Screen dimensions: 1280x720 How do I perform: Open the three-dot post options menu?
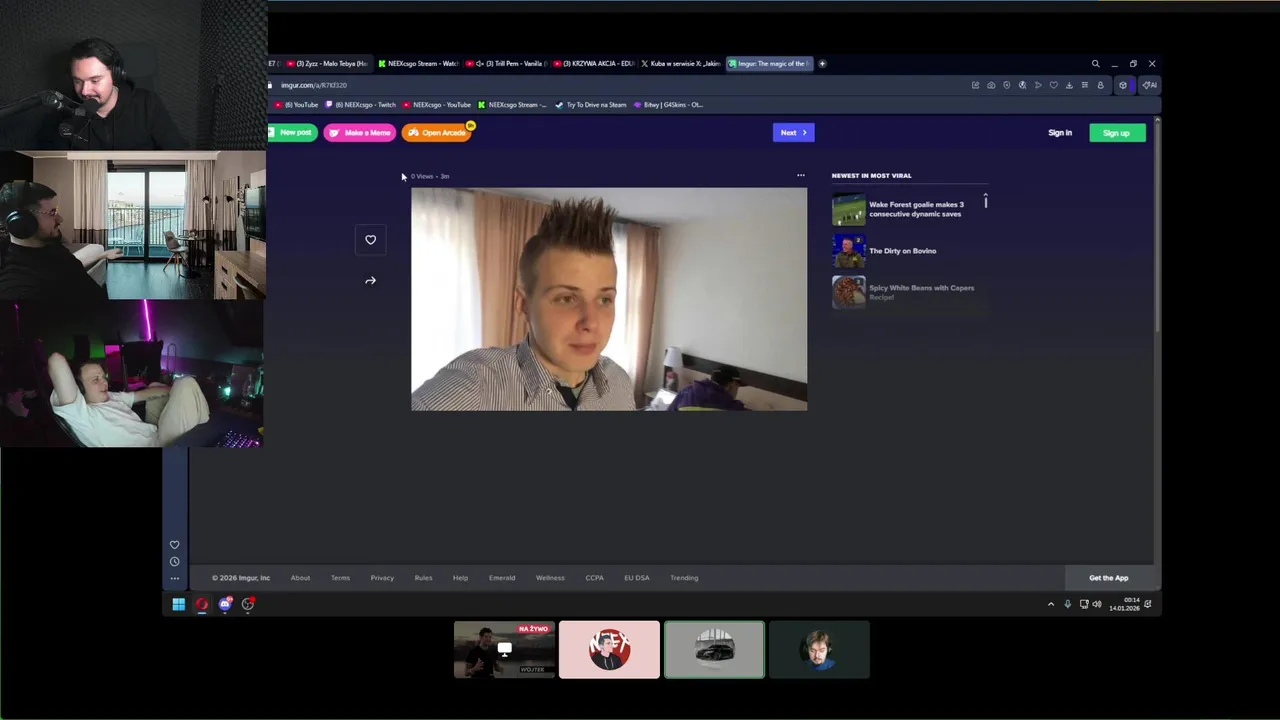(x=801, y=175)
